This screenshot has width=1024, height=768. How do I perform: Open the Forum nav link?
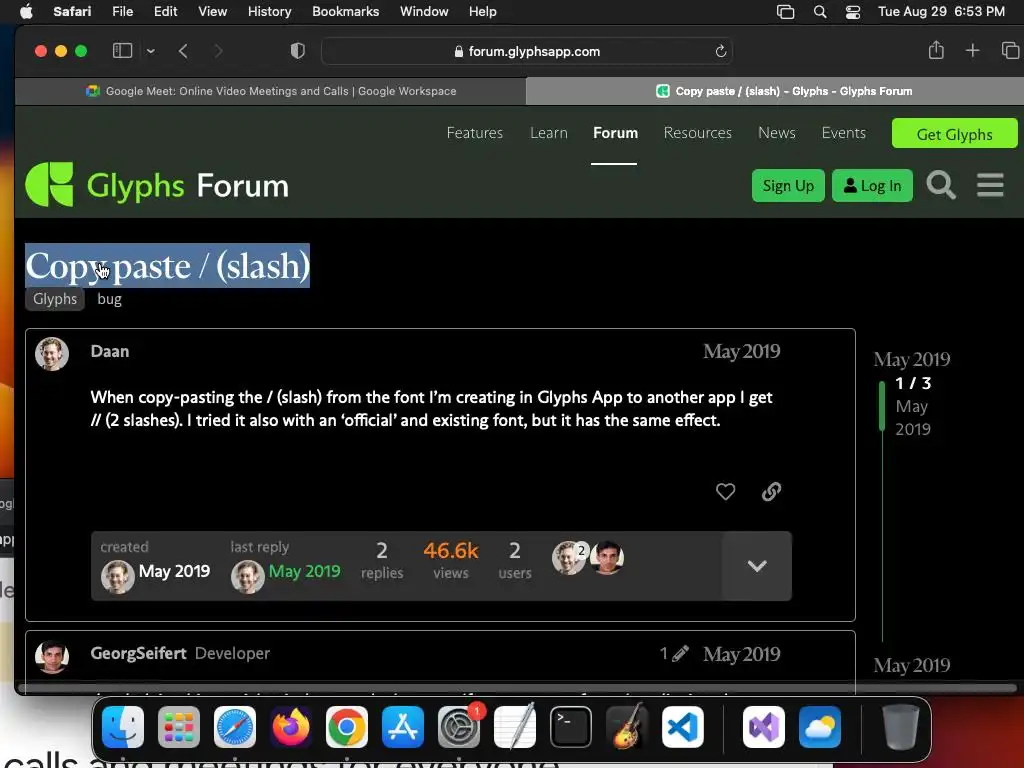[x=615, y=133]
